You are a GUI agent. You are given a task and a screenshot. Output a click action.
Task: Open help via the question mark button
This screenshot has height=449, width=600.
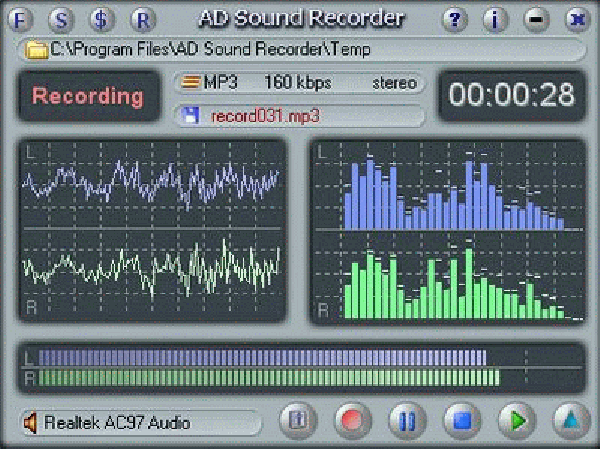tap(455, 20)
